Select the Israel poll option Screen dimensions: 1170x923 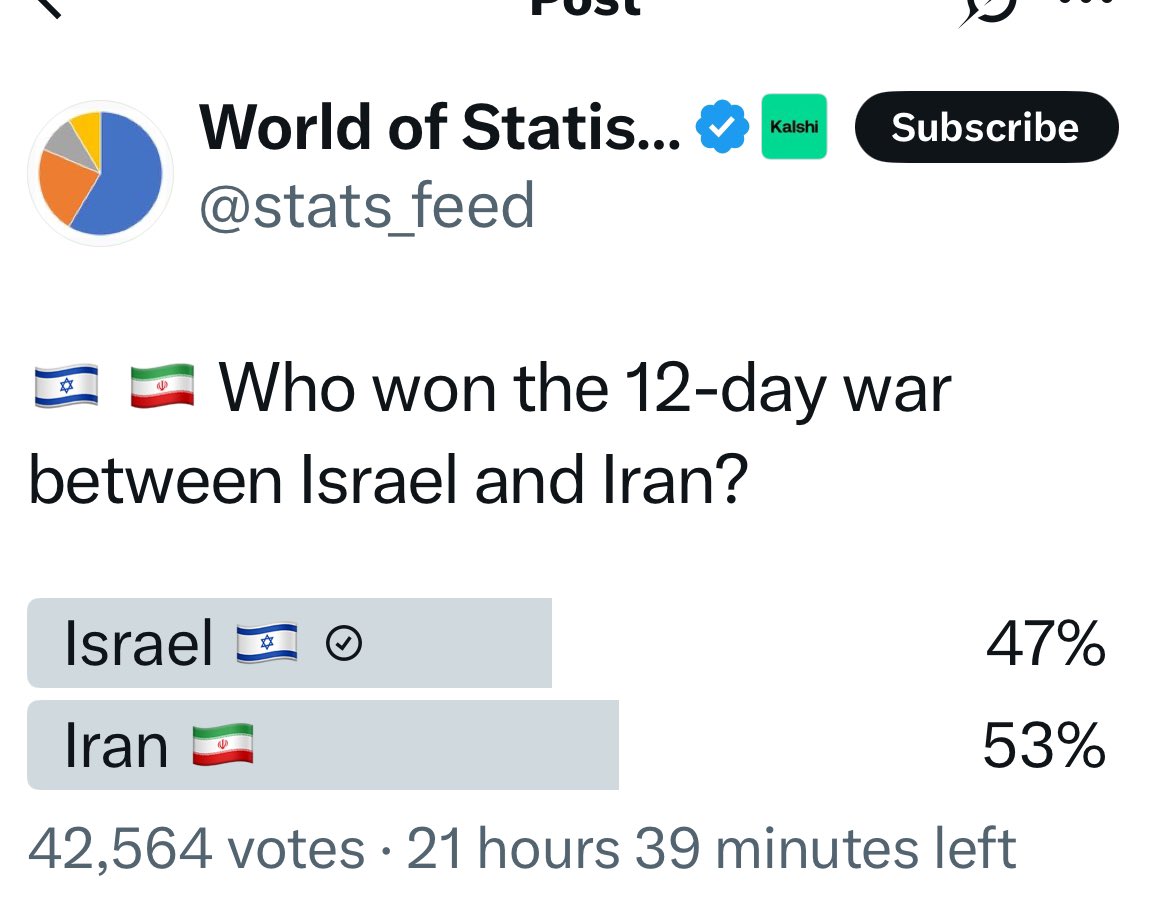[x=567, y=642]
